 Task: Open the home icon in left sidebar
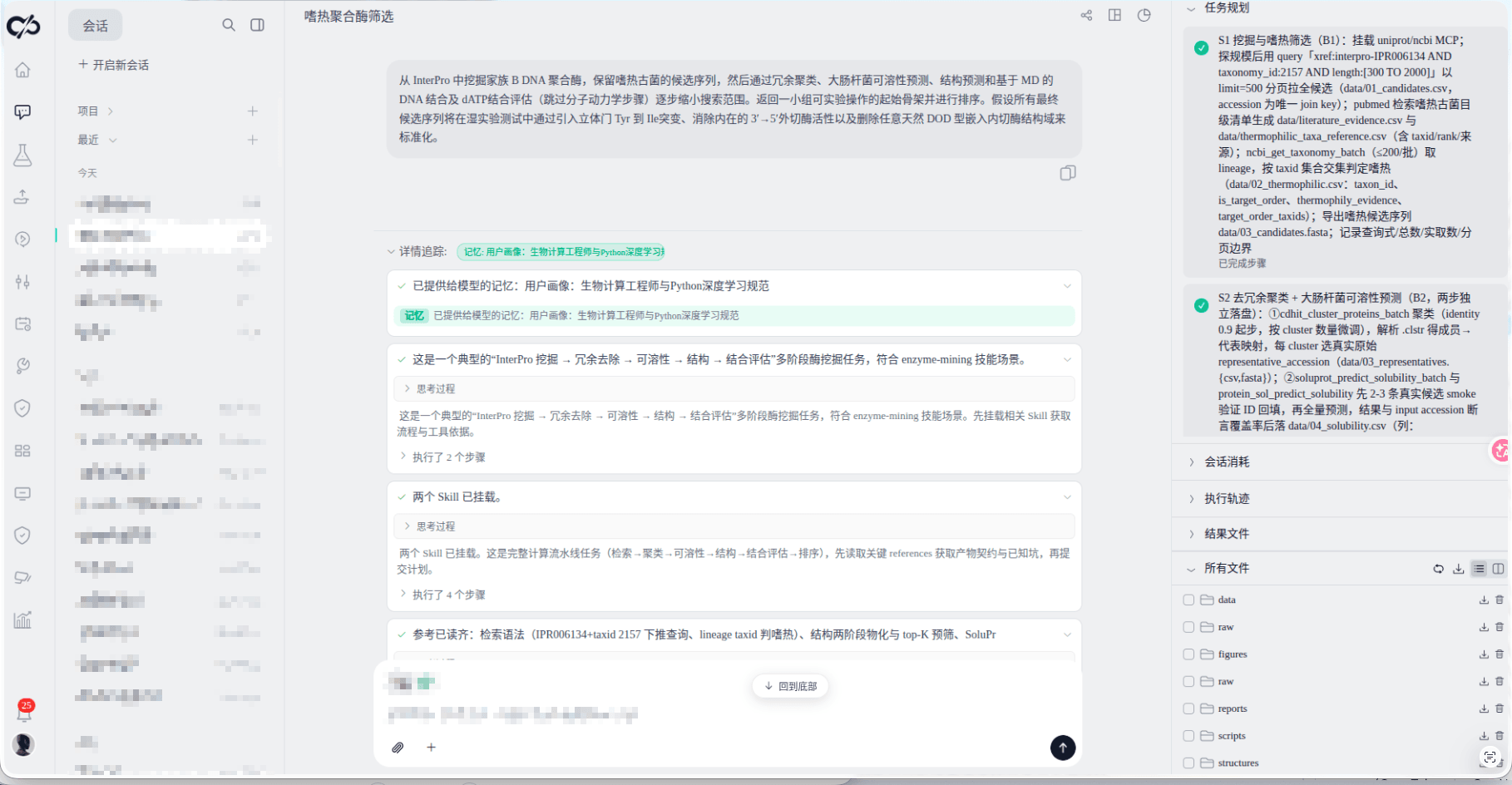(22, 70)
